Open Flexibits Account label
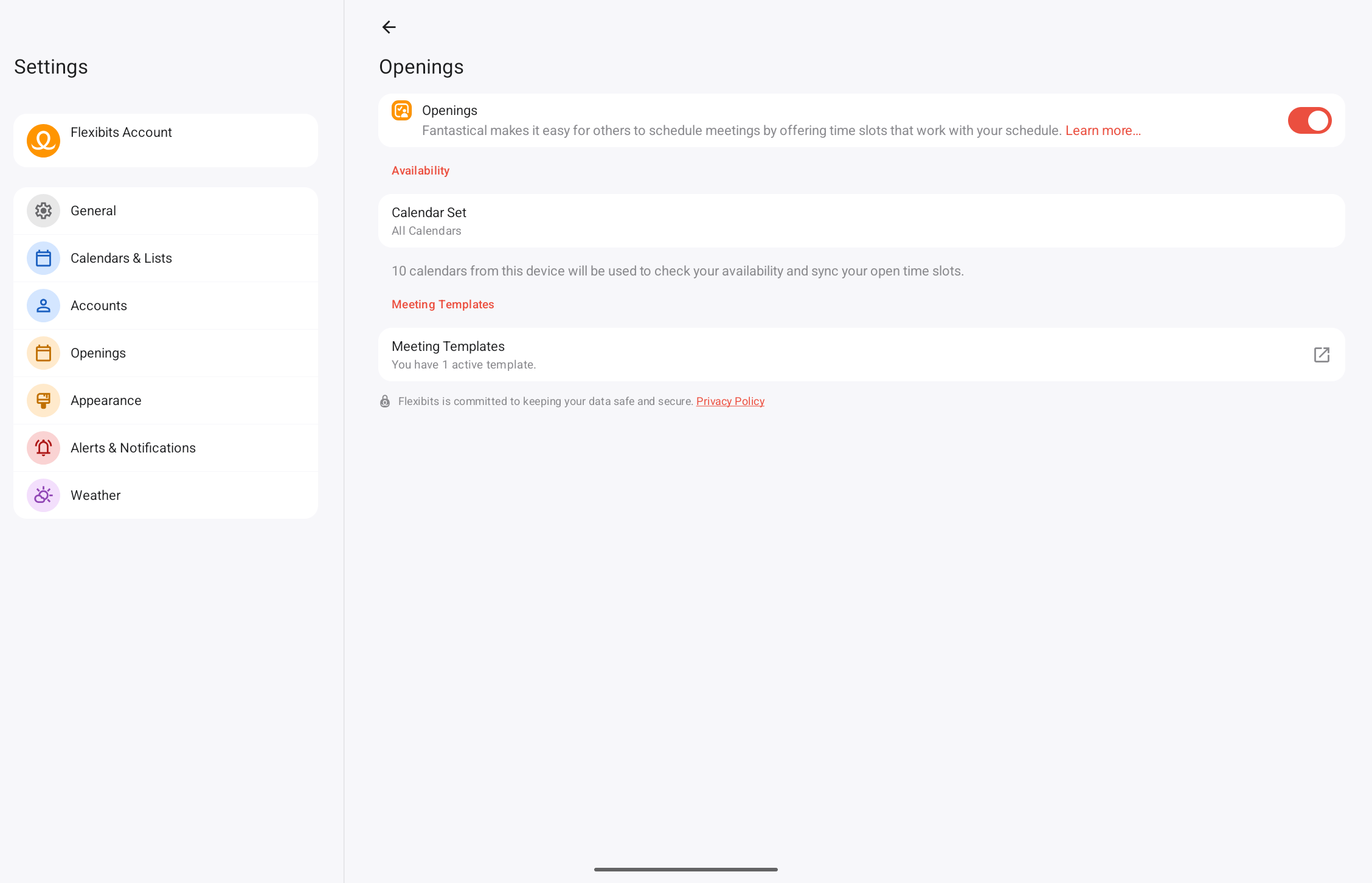The image size is (1372, 883). pos(121,133)
